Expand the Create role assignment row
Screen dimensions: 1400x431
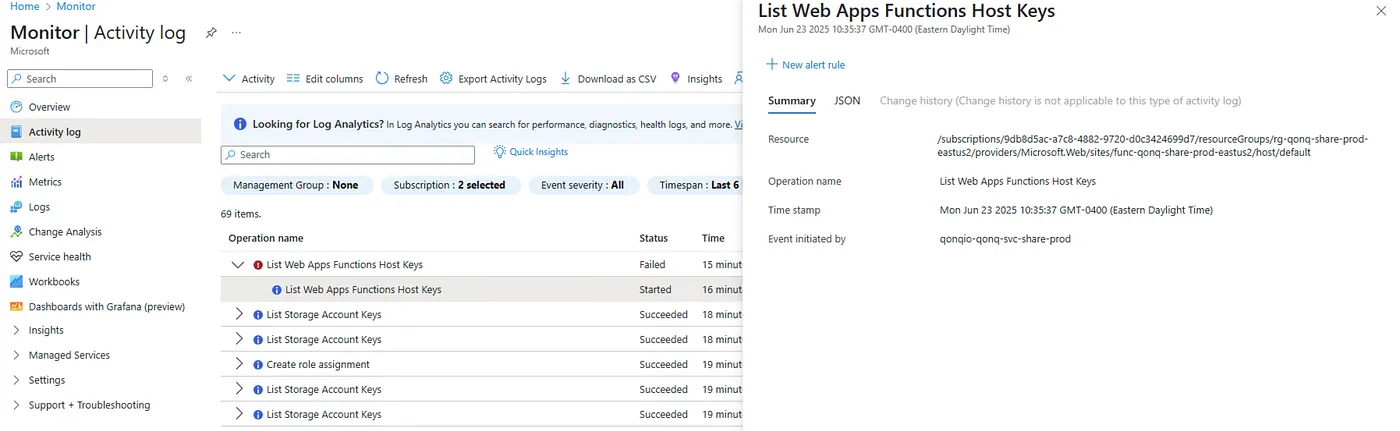click(x=239, y=364)
